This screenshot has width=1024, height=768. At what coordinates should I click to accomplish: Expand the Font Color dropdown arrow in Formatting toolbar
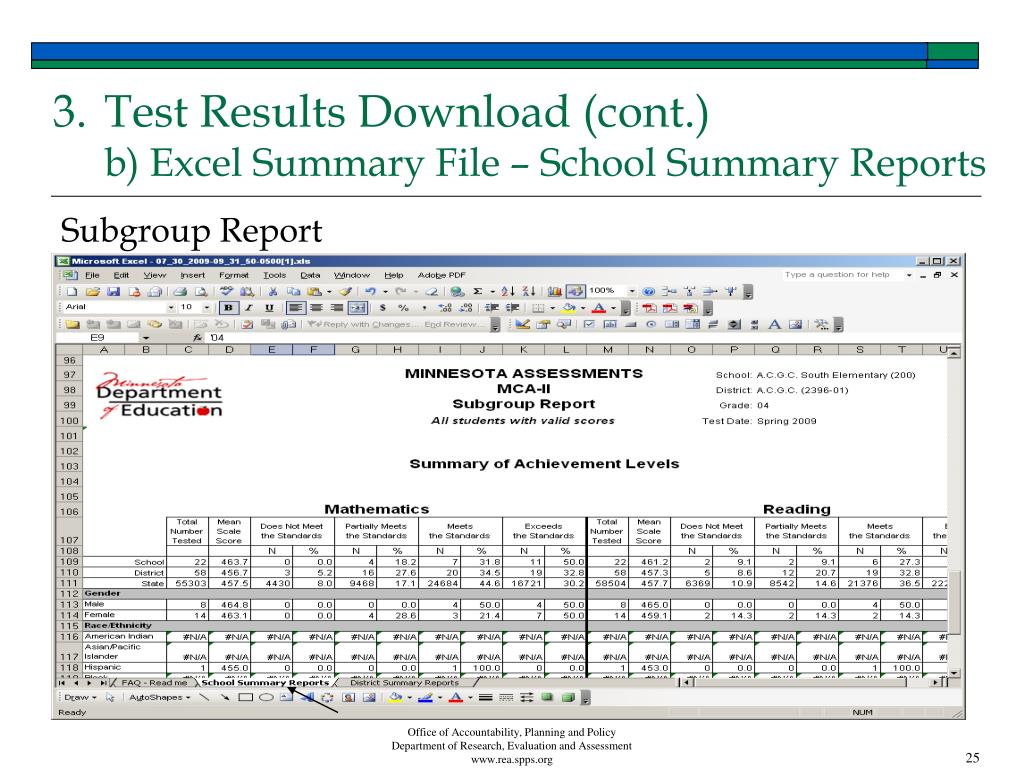tap(614, 308)
